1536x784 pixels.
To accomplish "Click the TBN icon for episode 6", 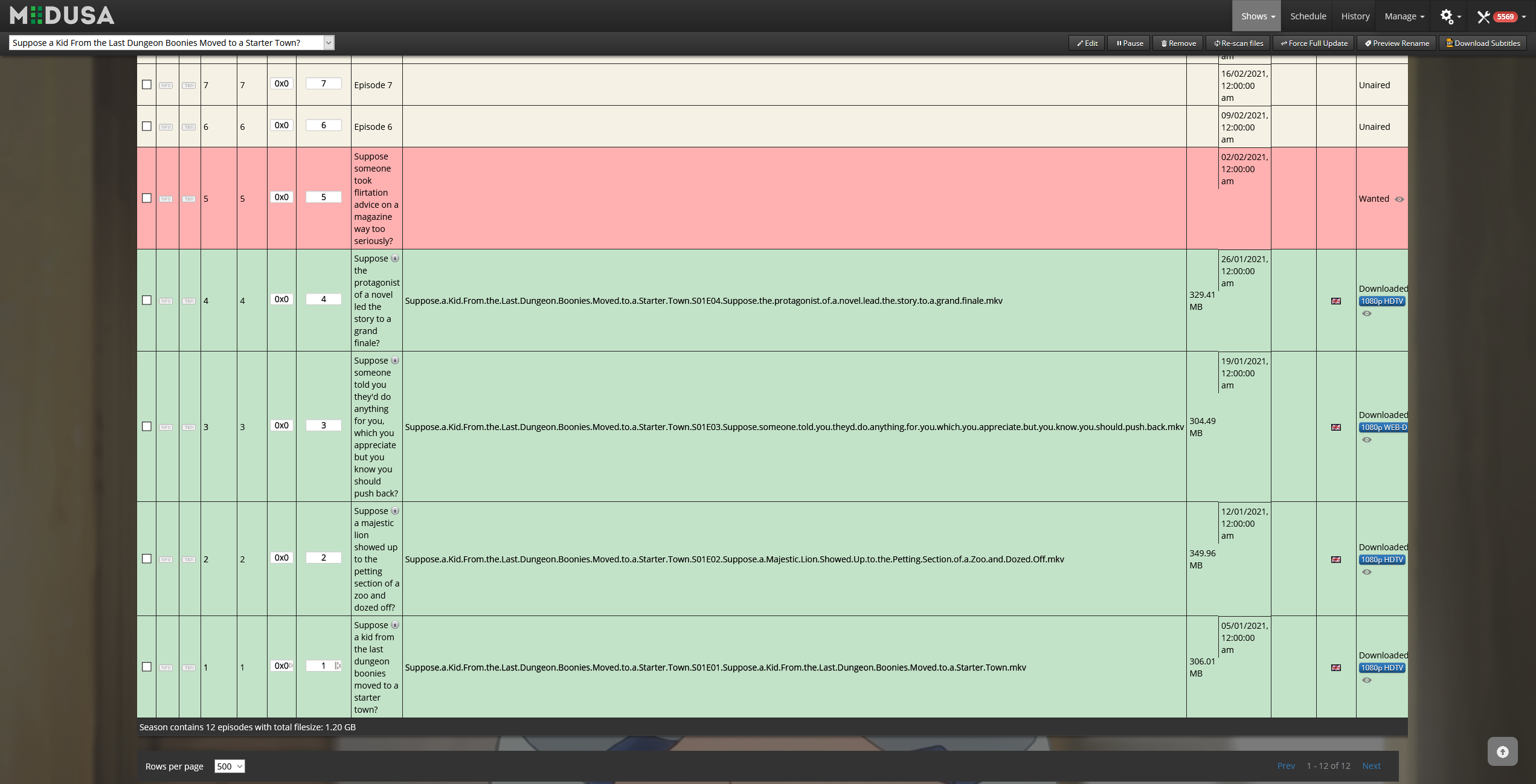I will point(189,127).
